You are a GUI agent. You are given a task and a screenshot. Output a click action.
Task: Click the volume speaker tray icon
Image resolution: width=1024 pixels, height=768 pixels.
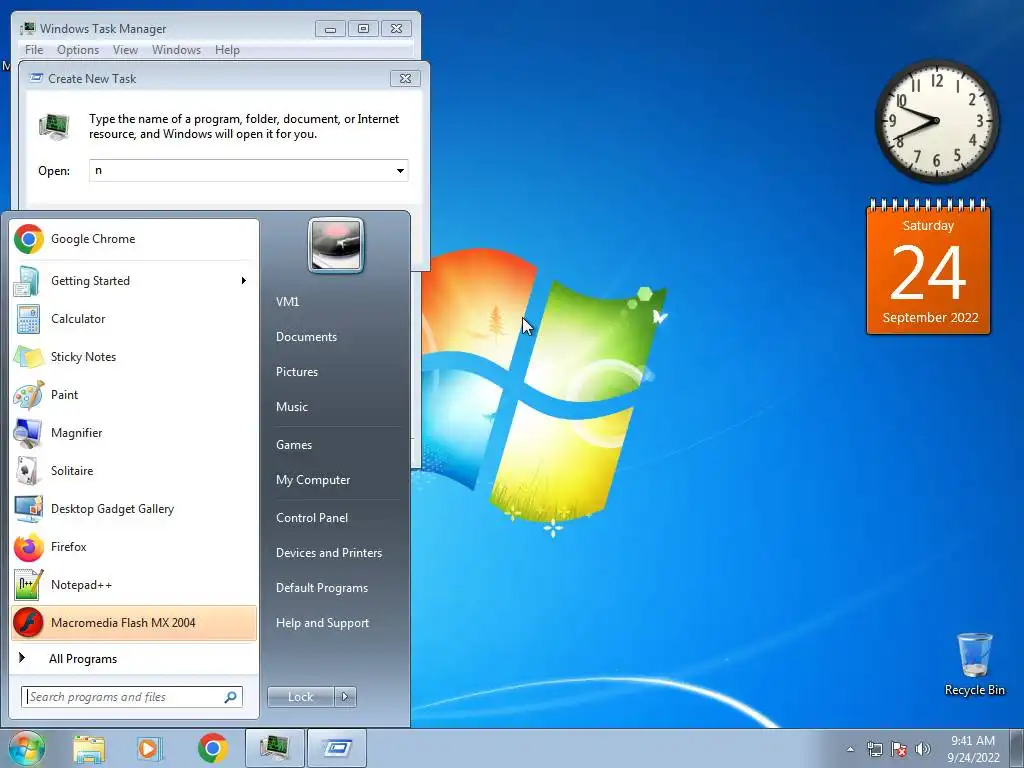pos(923,749)
